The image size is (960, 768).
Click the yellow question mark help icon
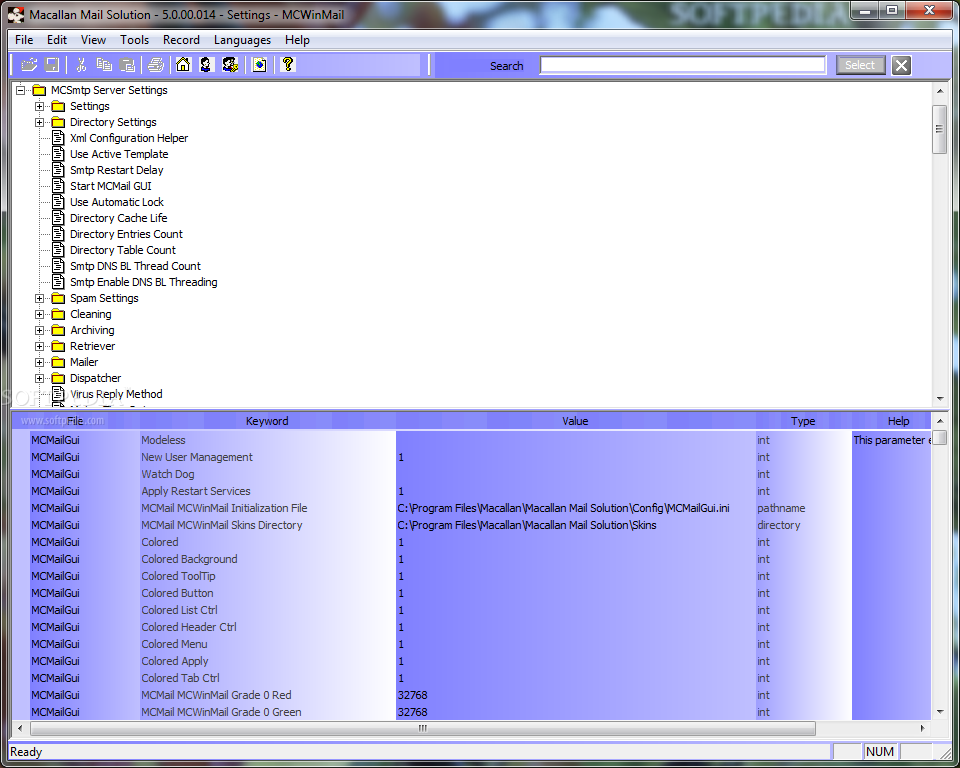288,64
